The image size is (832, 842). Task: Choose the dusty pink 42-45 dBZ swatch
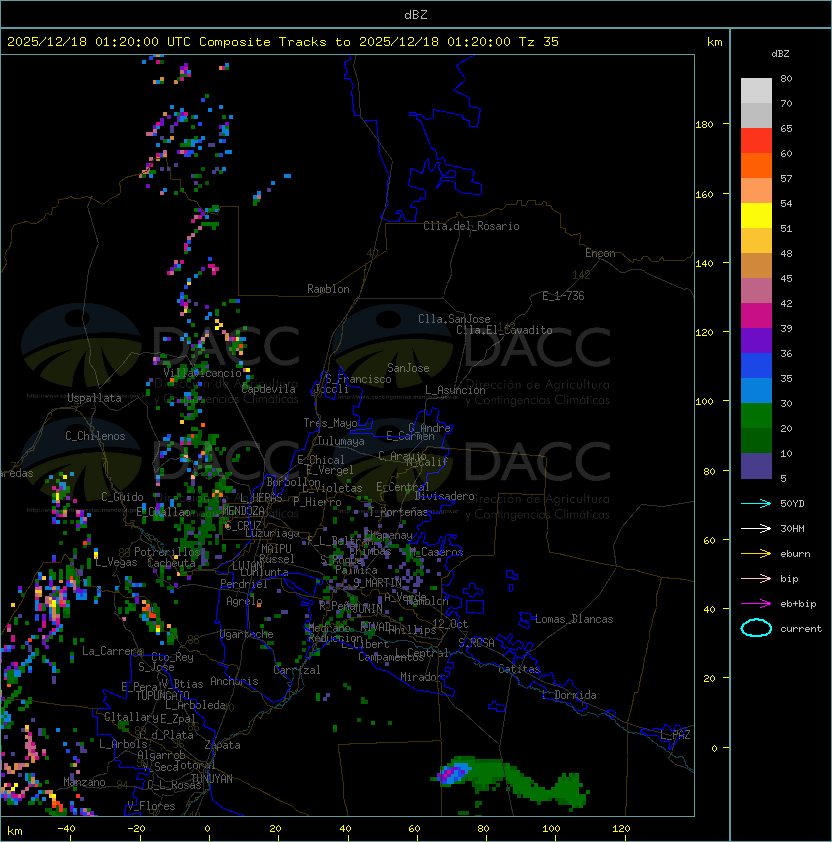click(x=756, y=291)
